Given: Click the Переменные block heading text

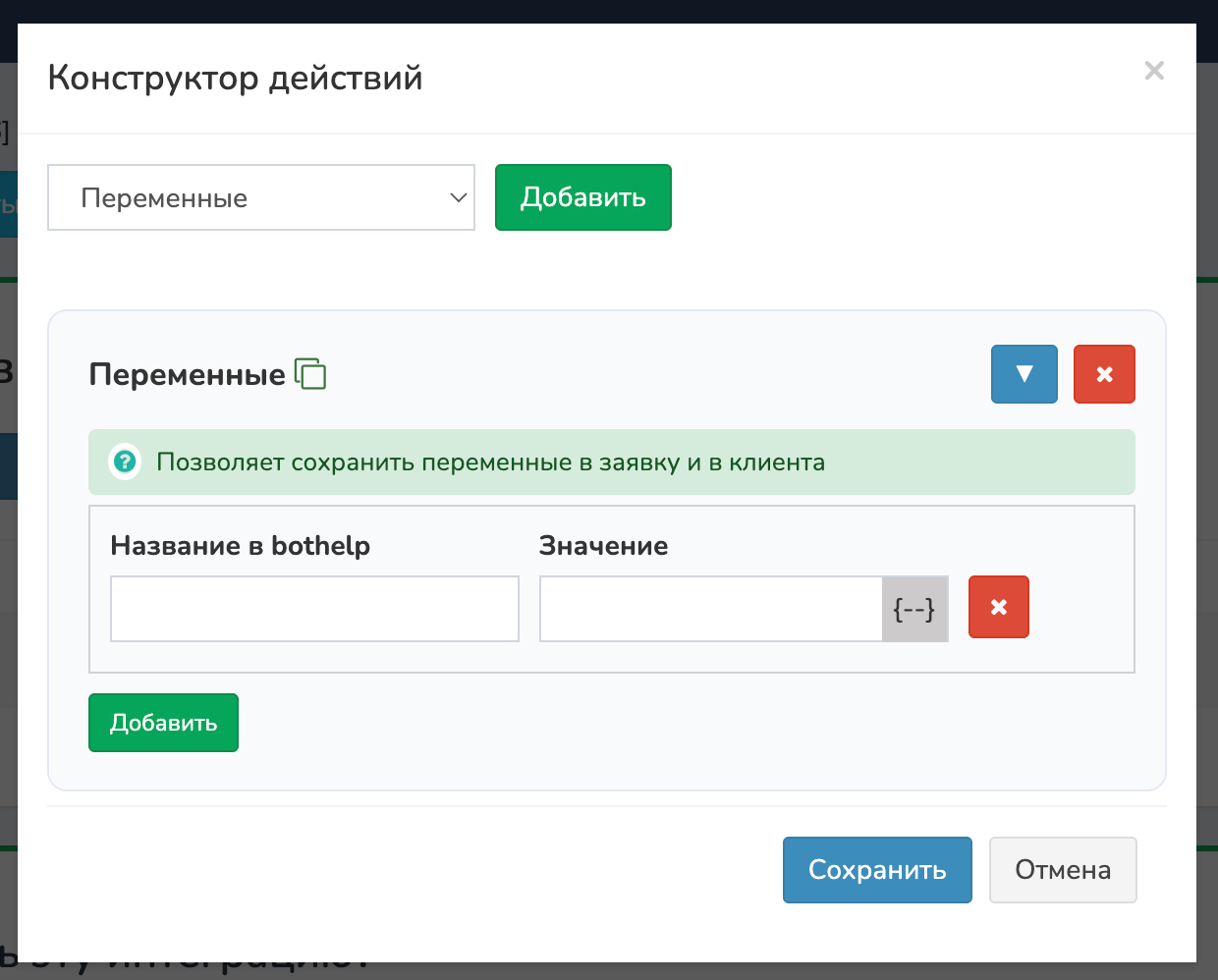Looking at the screenshot, I should tap(187, 374).
